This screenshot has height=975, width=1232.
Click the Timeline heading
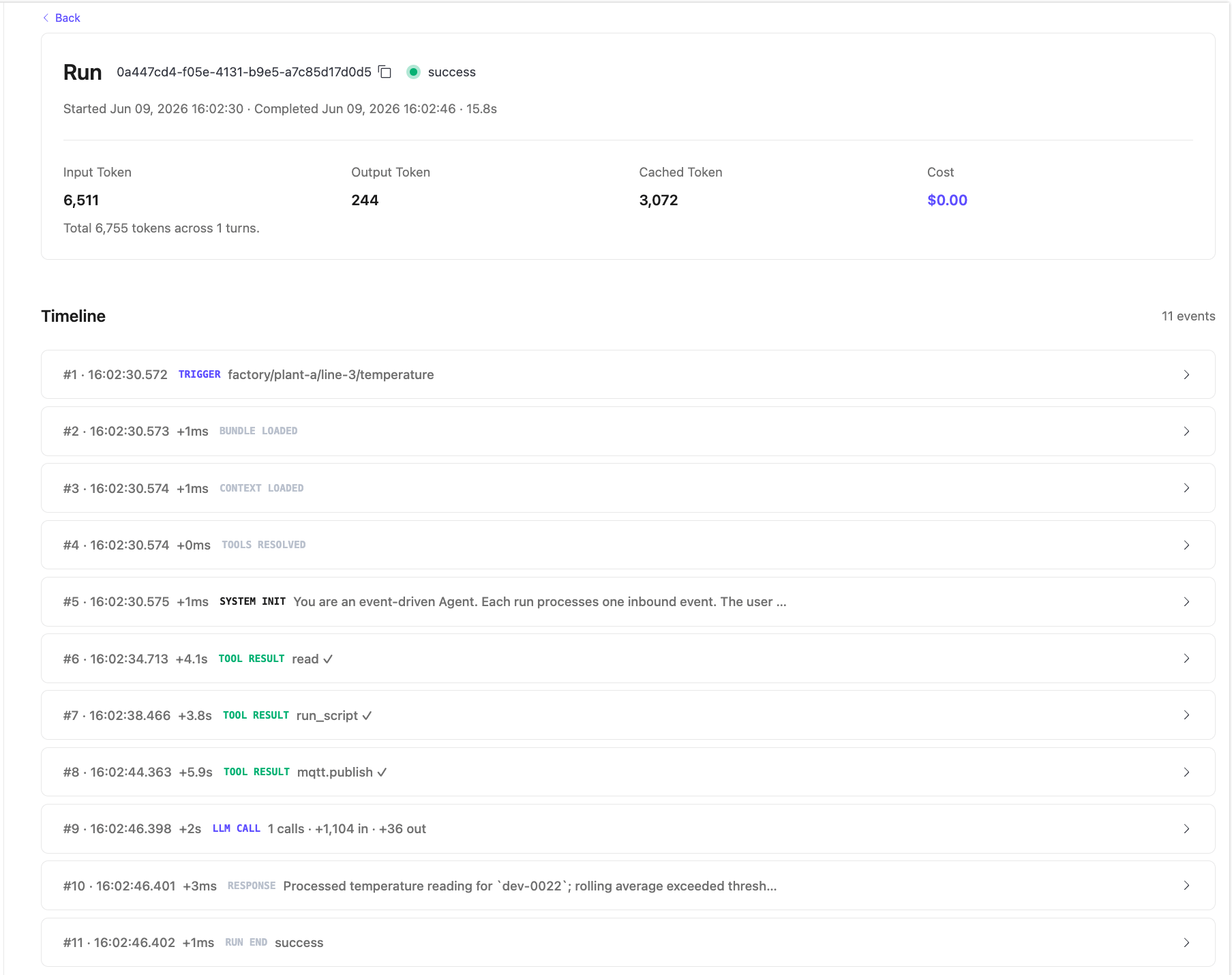73,316
